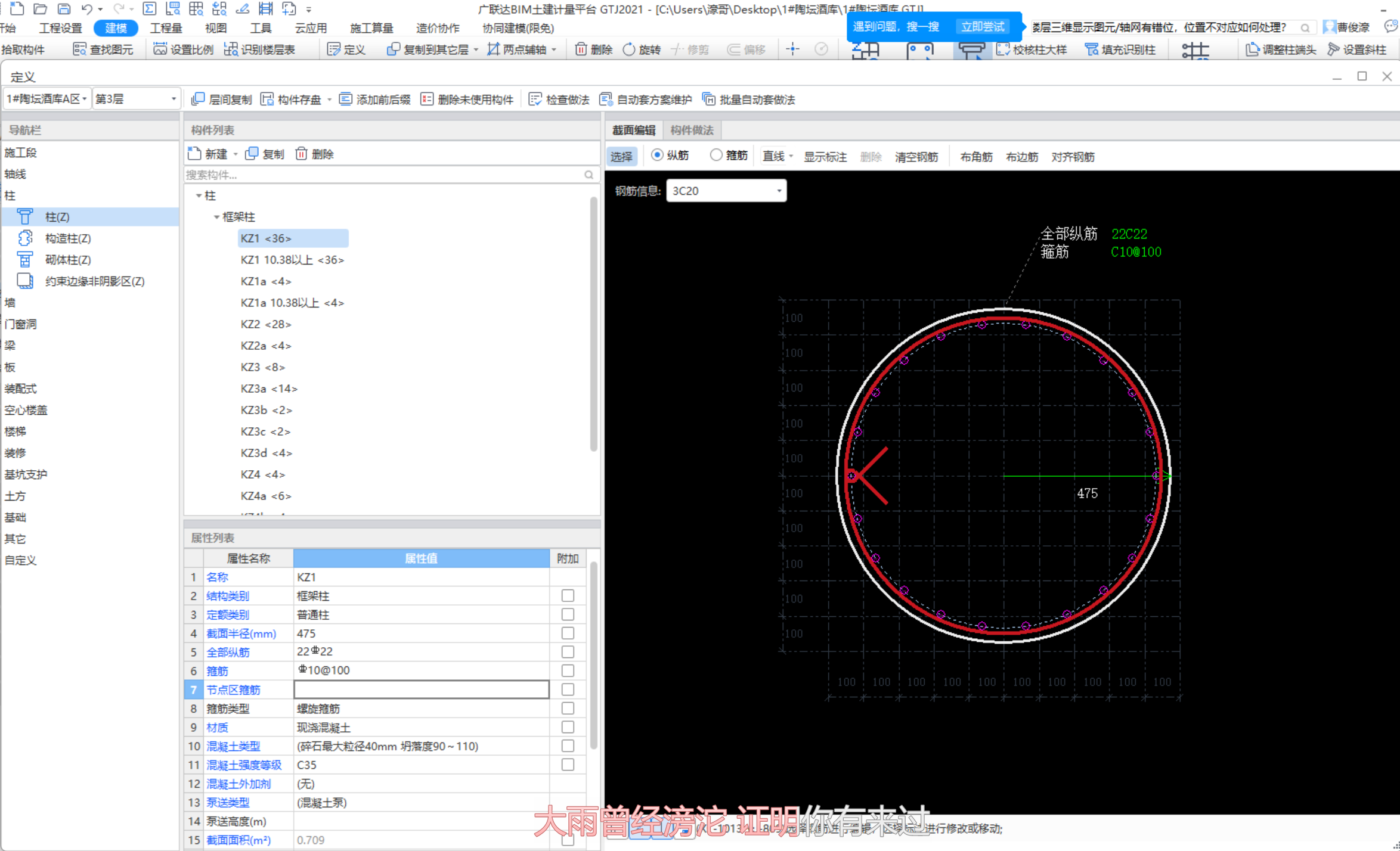Toggle the 箍筋 row additional checkbox
This screenshot has height=851, width=1400.
[x=568, y=671]
